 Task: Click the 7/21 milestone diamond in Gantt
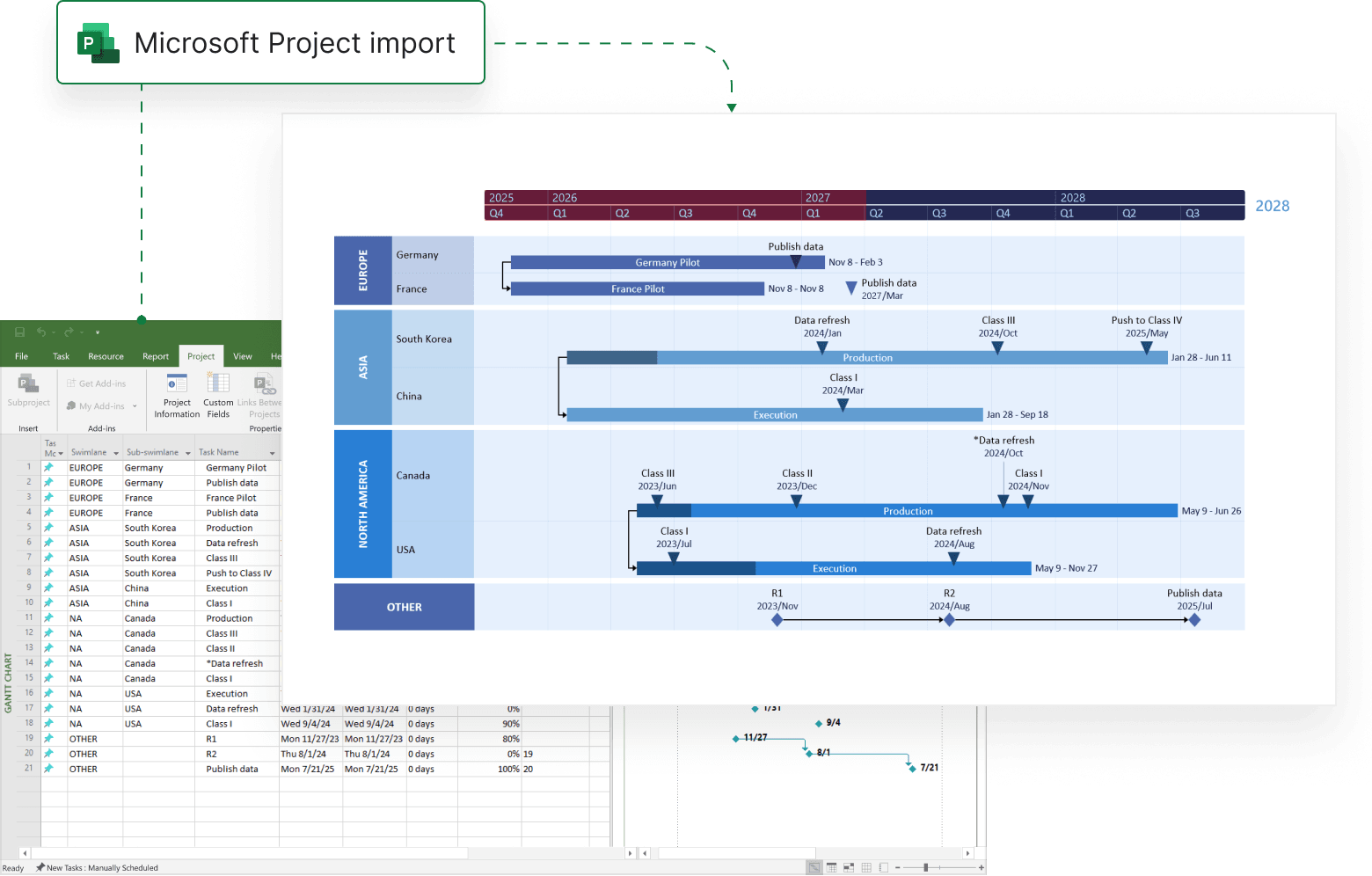(x=912, y=769)
